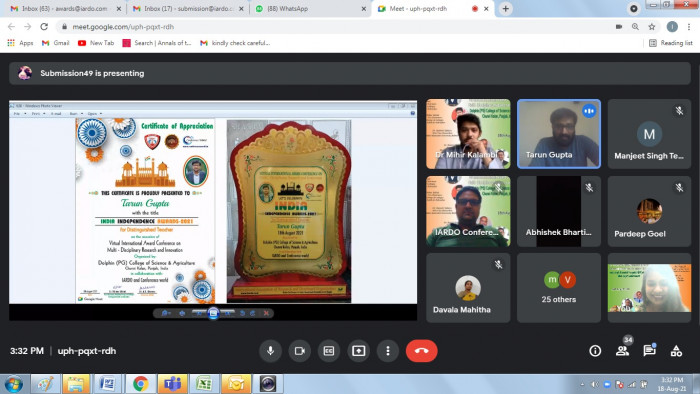Turn on closed captions CC button
This screenshot has height=394, width=700.
tap(329, 351)
